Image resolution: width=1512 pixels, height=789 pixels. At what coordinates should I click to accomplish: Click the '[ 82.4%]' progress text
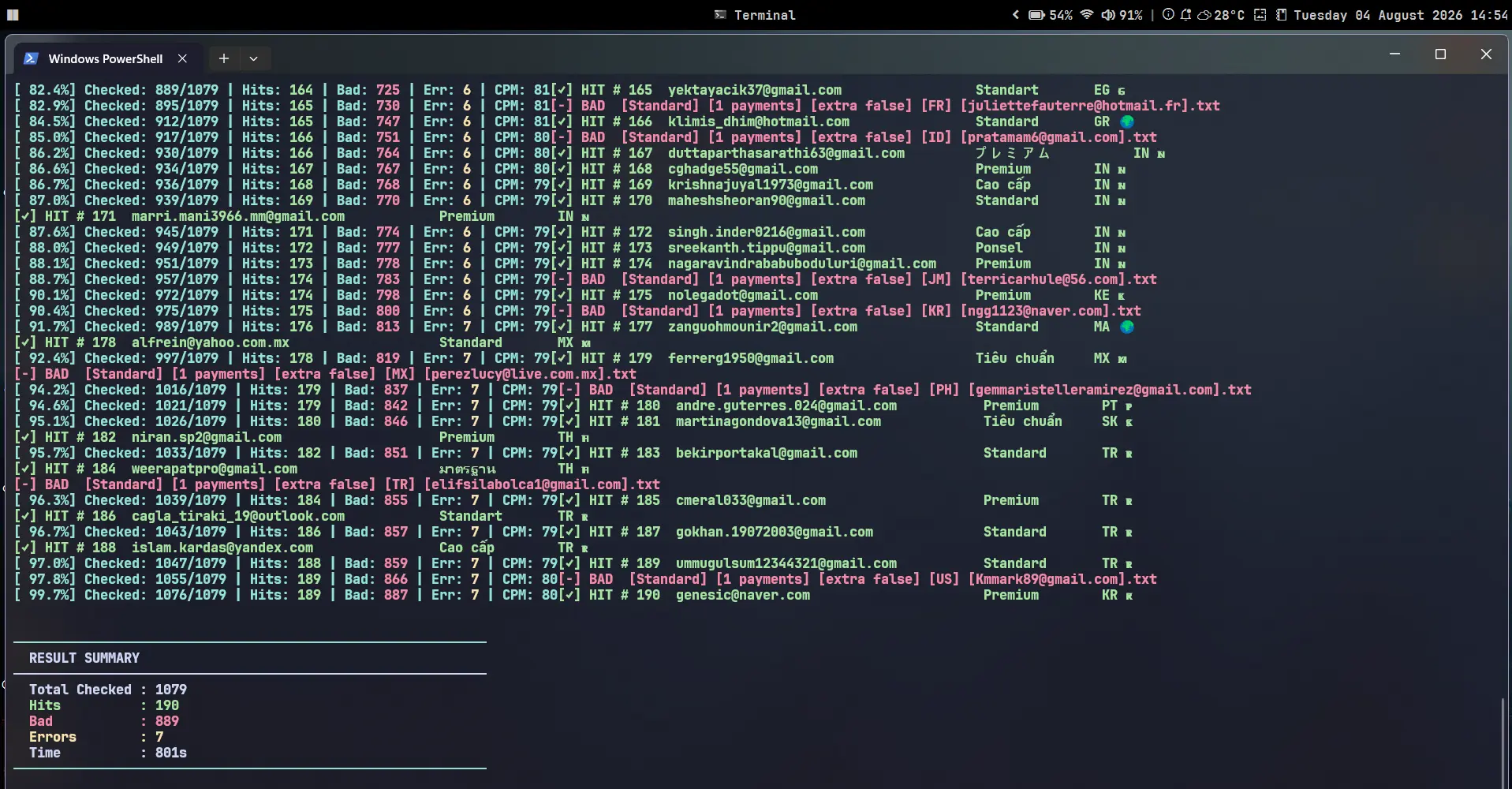pyautogui.click(x=45, y=90)
